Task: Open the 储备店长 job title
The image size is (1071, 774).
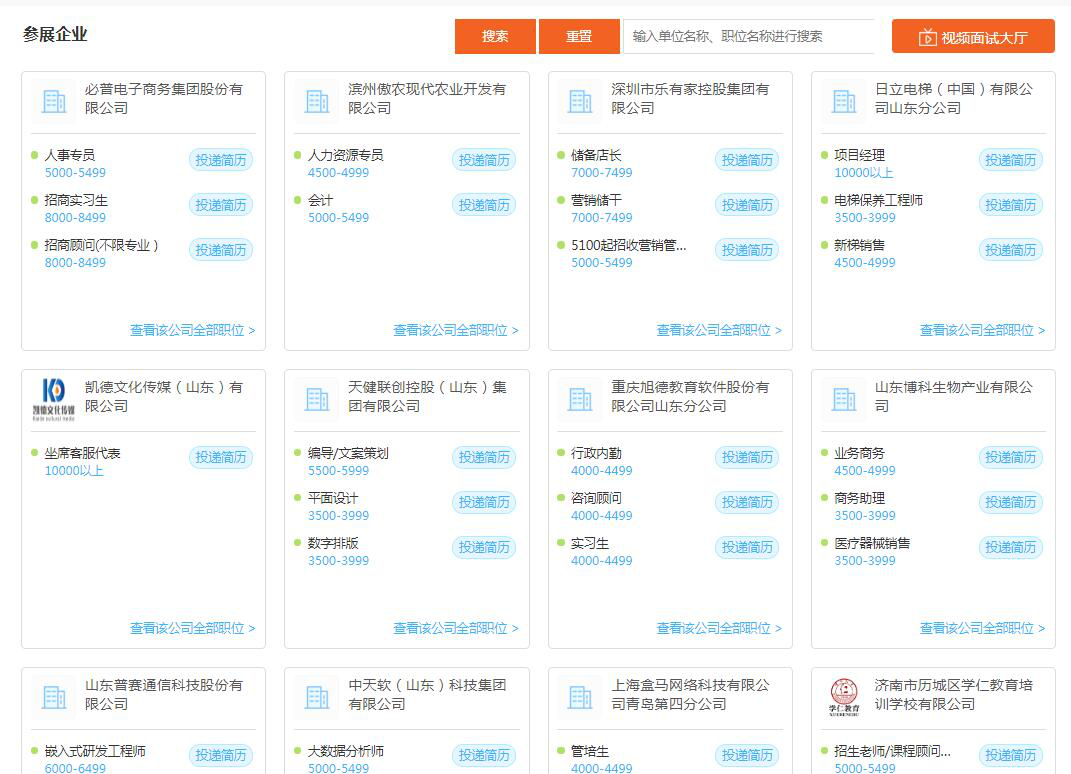Action: [596, 155]
